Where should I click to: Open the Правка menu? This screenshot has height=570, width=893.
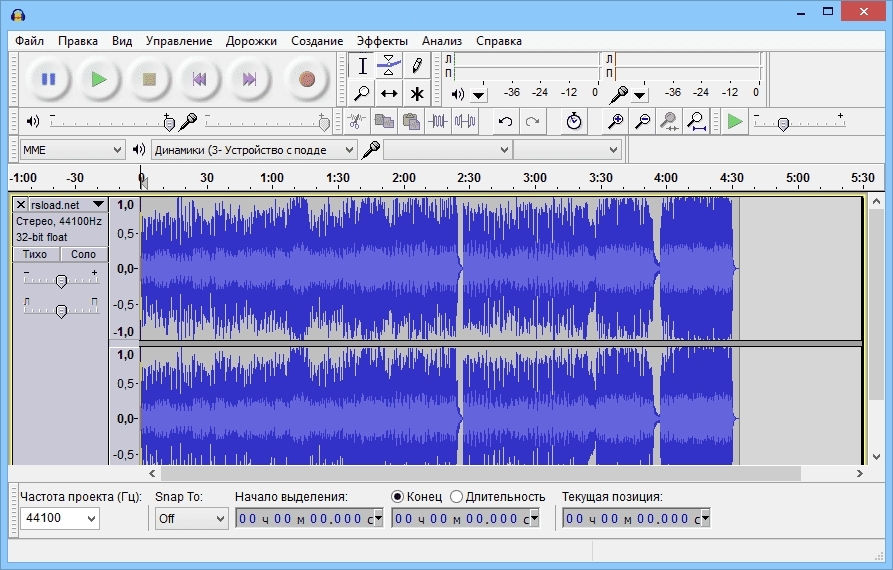(77, 41)
